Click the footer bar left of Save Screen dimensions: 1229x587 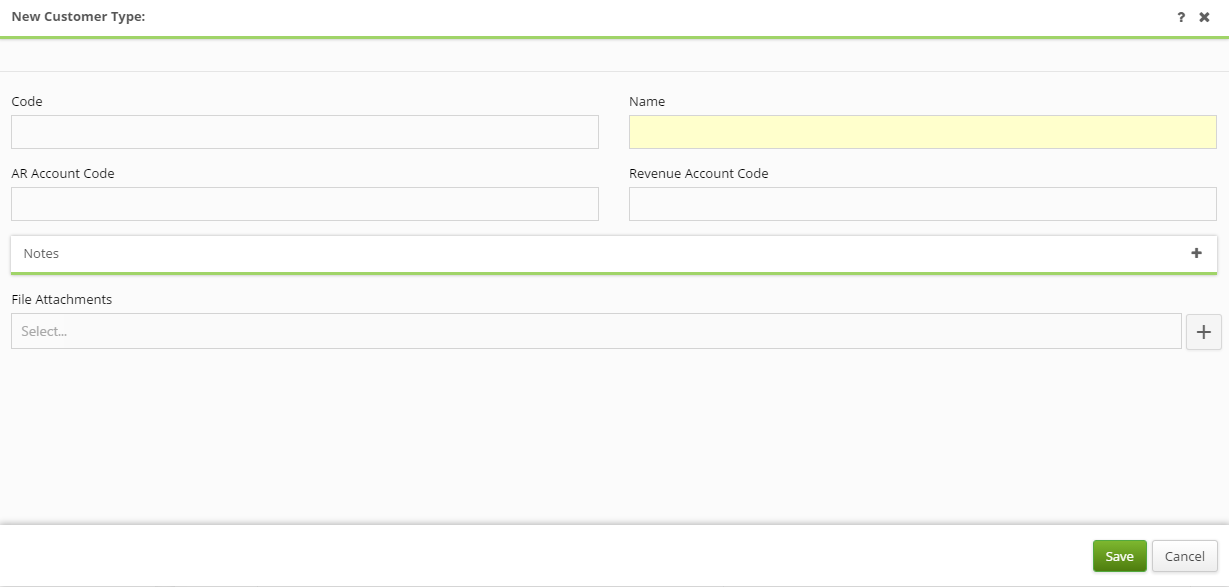600,556
